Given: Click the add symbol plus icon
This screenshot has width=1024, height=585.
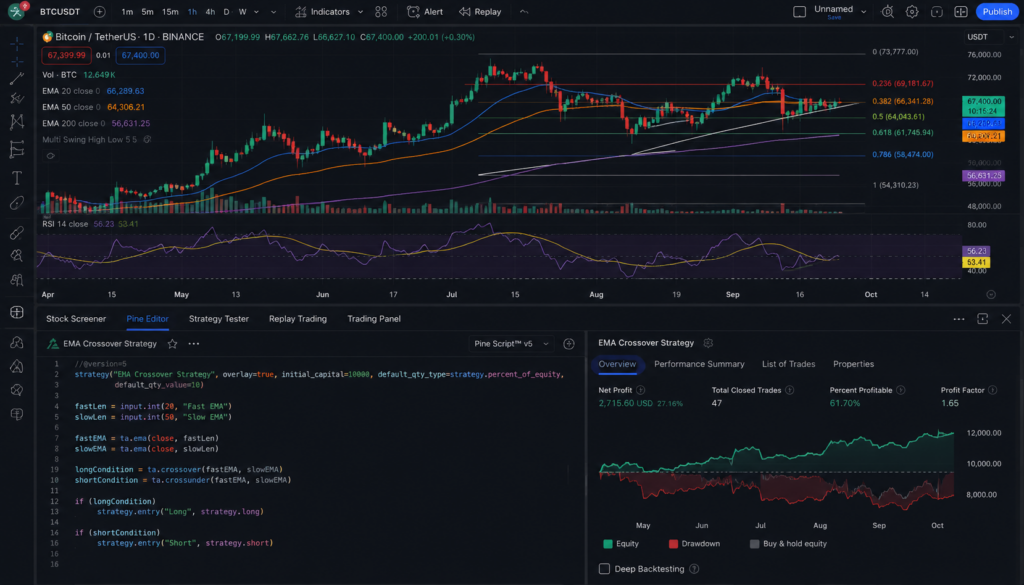Looking at the screenshot, I should tap(99, 12).
